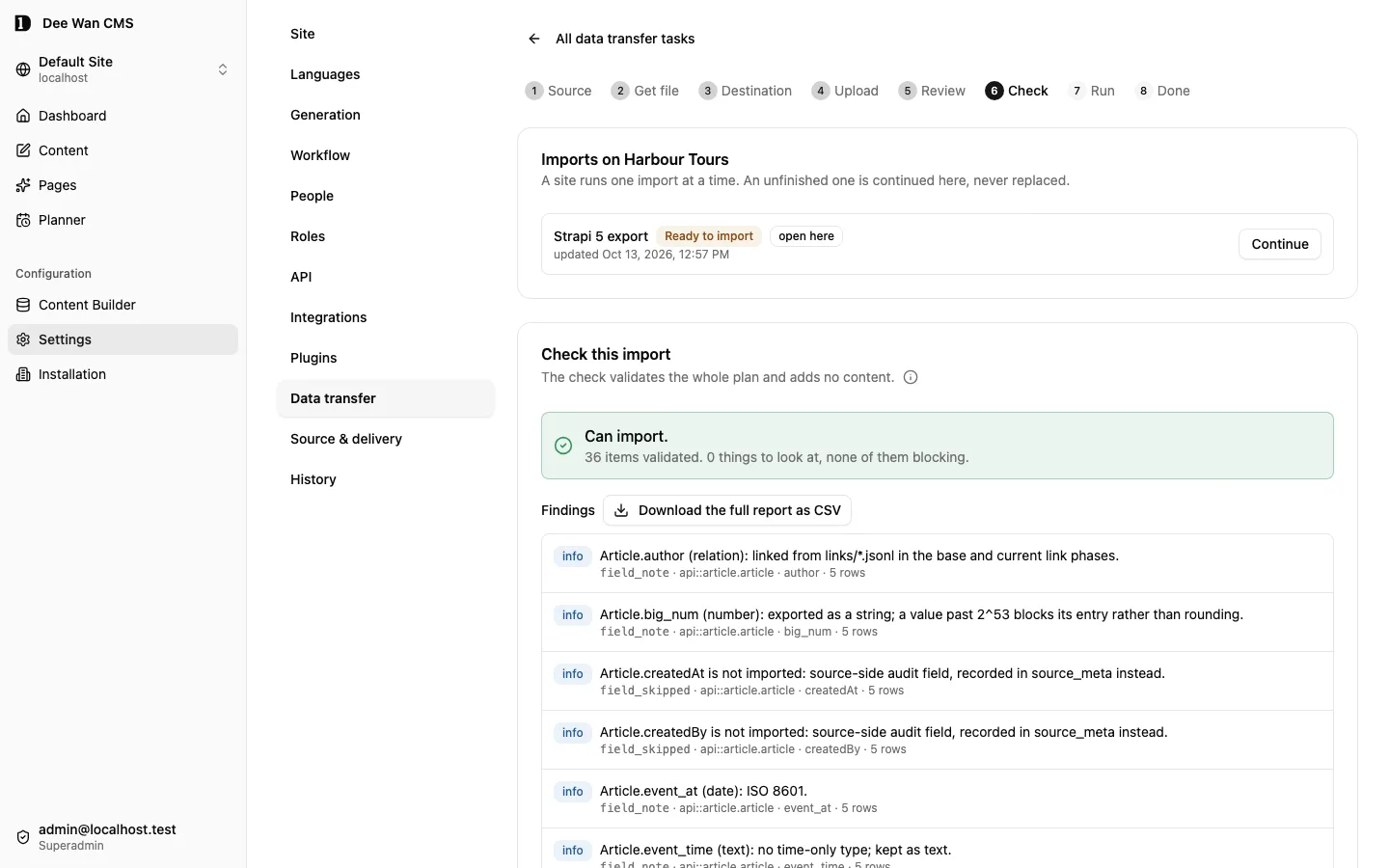Click the Content Builder database icon
The height and width of the screenshot is (868, 1389).
tap(23, 305)
